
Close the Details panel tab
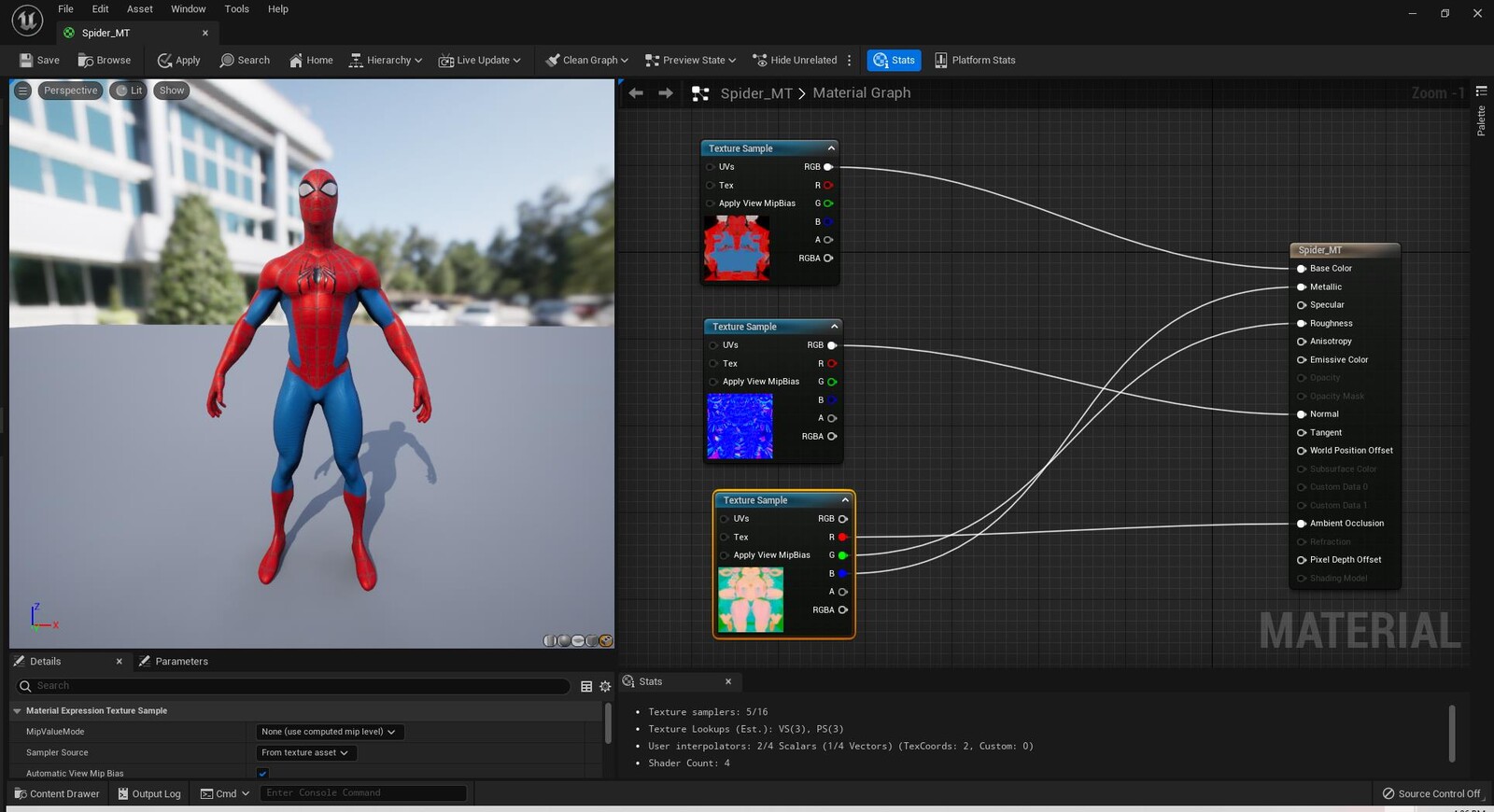point(119,661)
